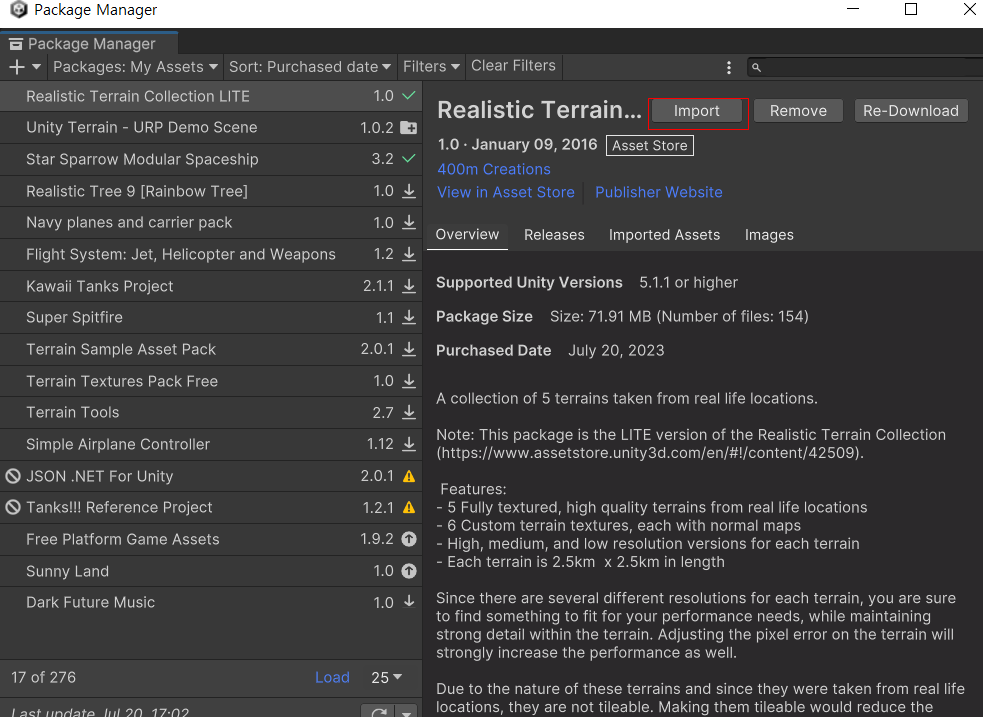Viewport: 983px width, 717px height.
Task: Click the Asset Store tag label
Action: tap(649, 145)
